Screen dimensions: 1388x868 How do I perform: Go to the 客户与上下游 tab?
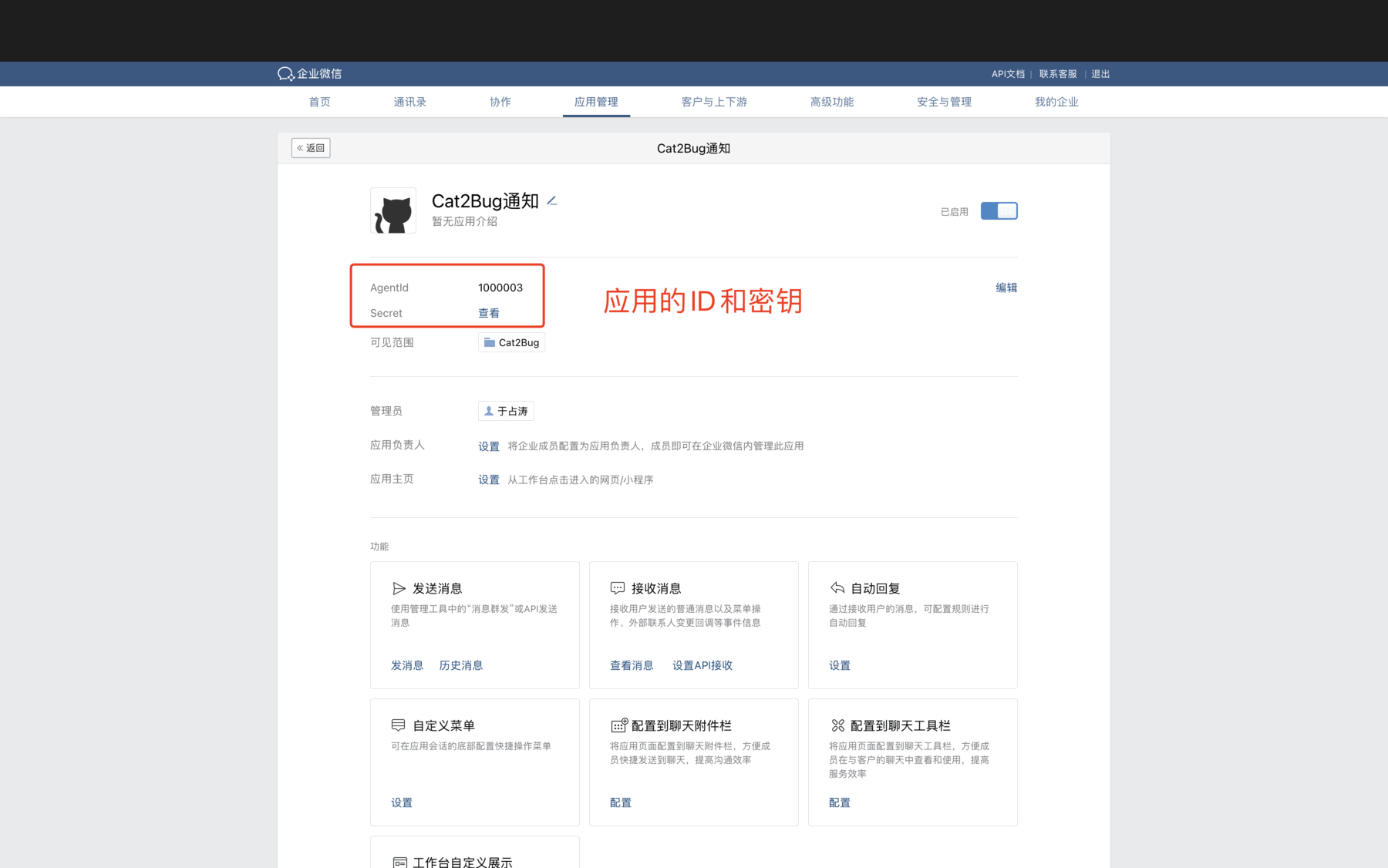tap(714, 102)
